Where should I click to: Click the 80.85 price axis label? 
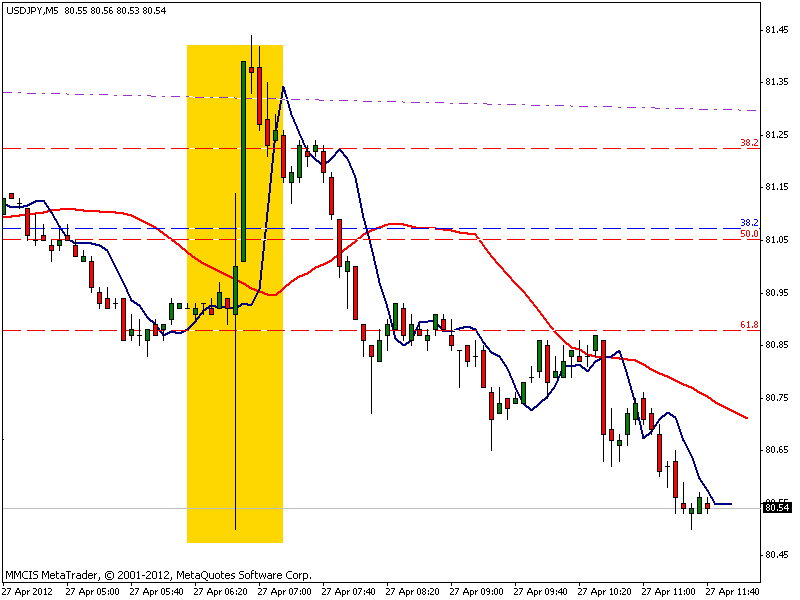[777, 345]
